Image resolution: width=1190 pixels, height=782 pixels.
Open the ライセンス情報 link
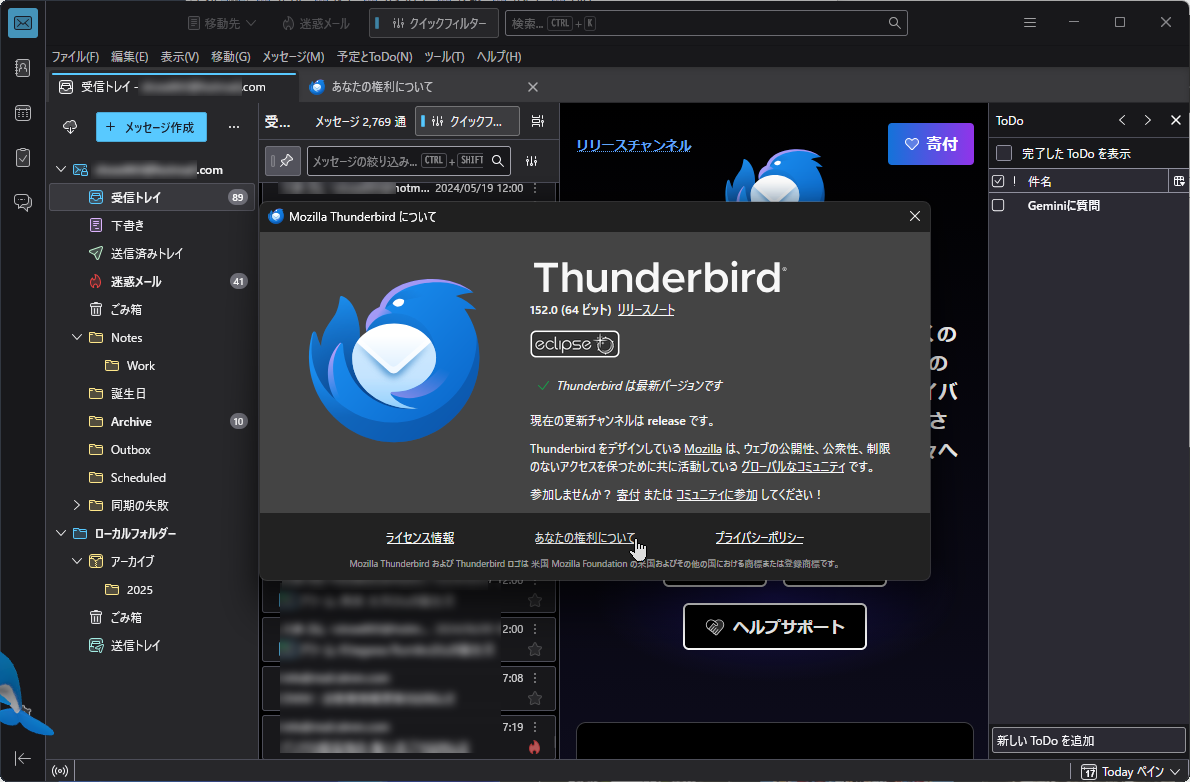[420, 538]
